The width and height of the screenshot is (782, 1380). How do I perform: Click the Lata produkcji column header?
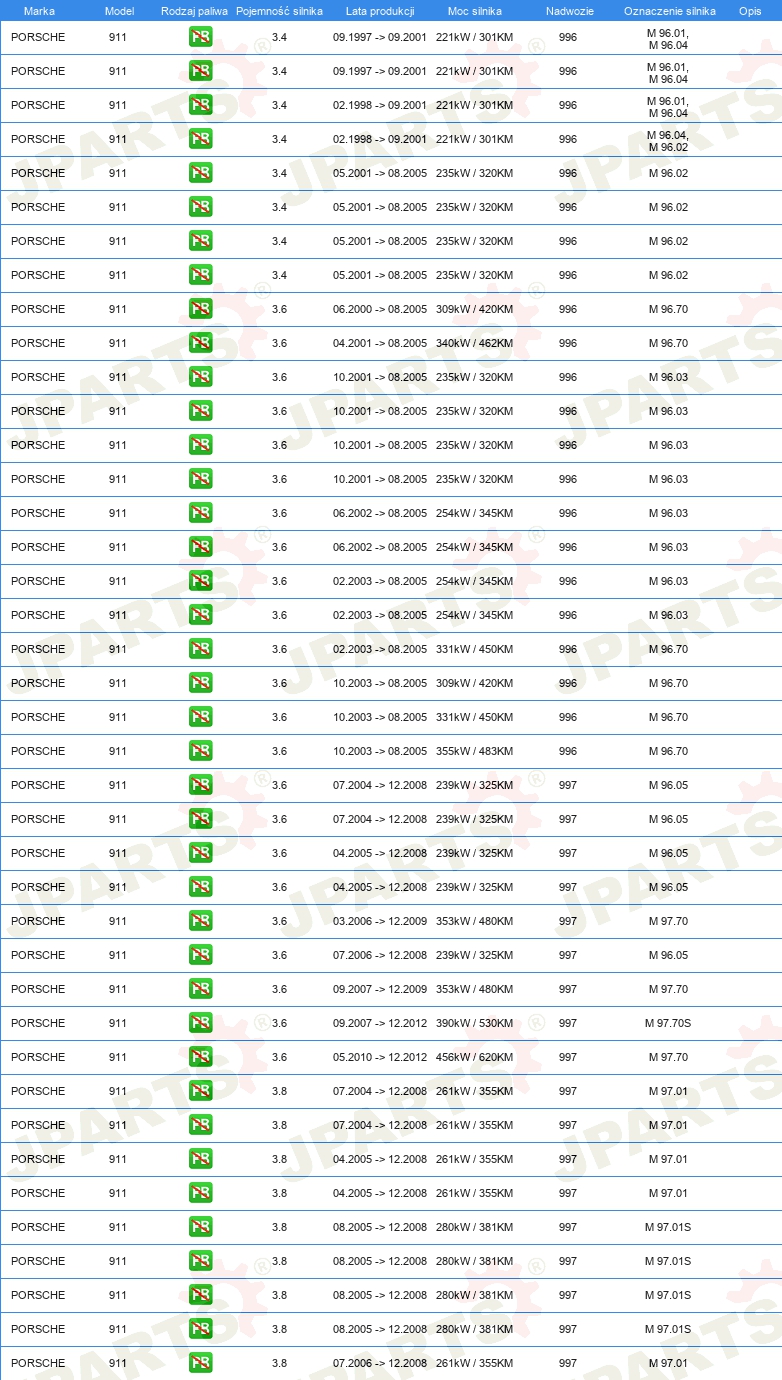380,11
